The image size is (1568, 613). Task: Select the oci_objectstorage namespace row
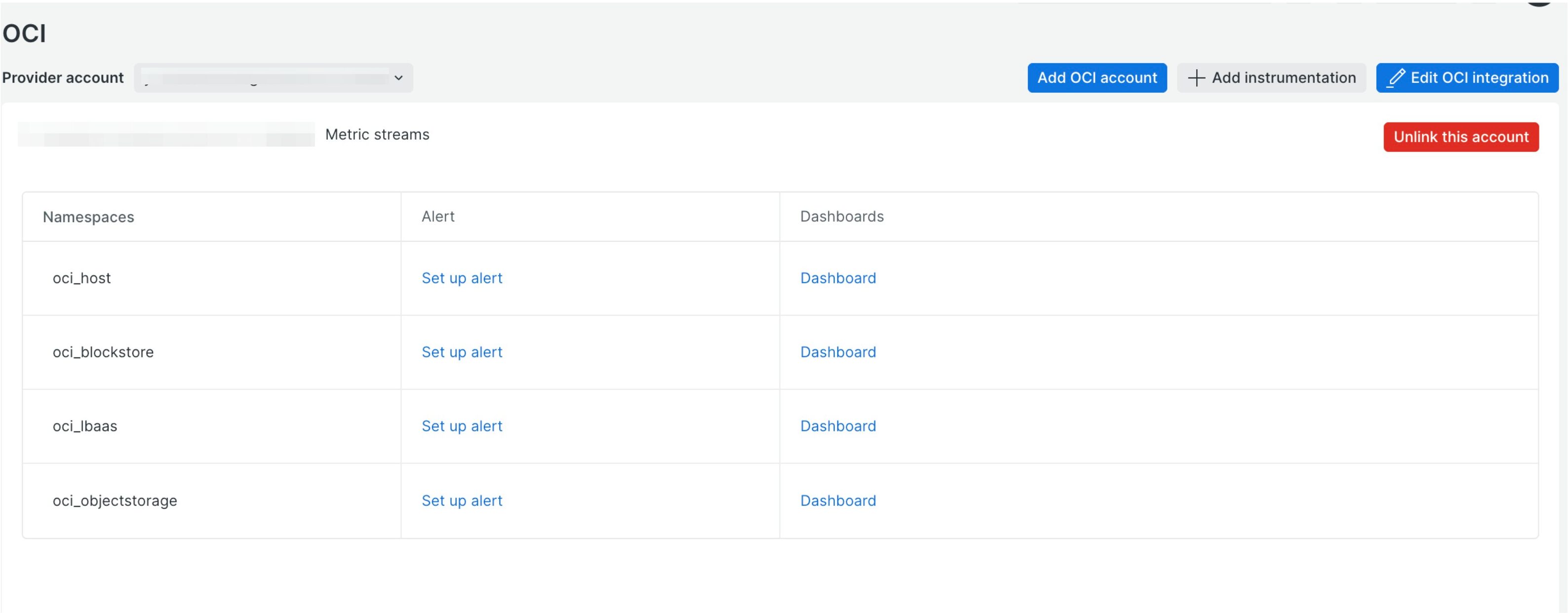click(x=115, y=500)
